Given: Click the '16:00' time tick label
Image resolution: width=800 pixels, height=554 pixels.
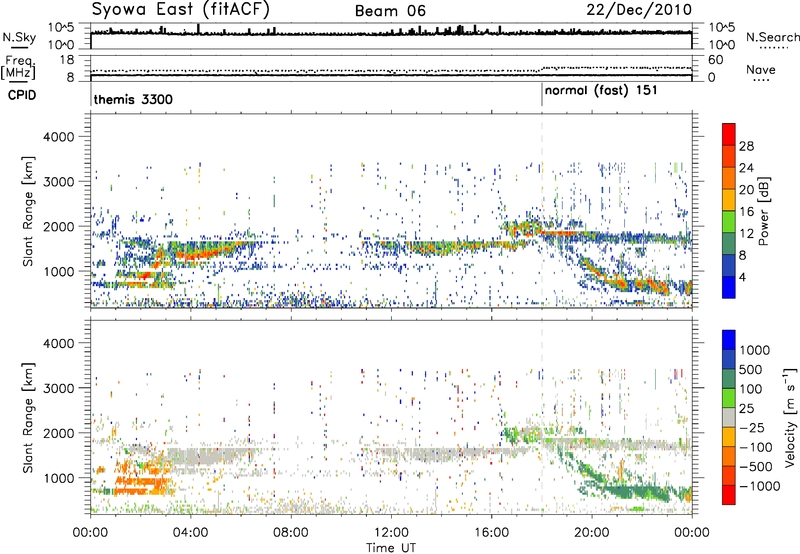Looking at the screenshot, I should [x=491, y=533].
